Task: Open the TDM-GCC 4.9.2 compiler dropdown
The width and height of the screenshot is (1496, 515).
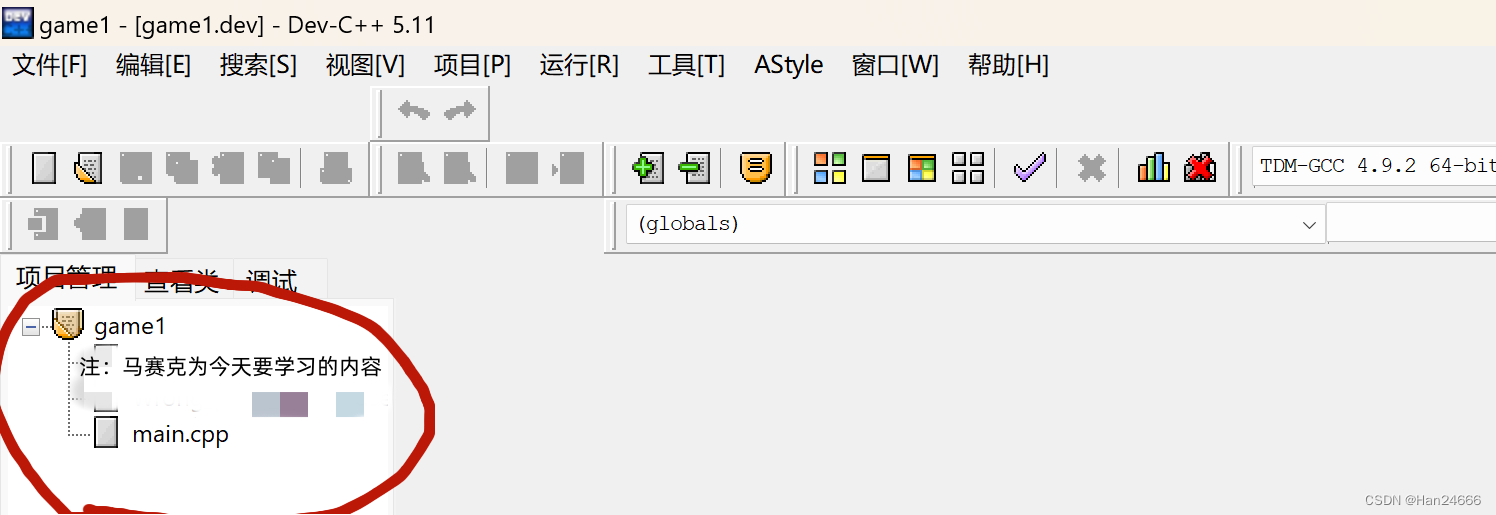Action: [1373, 166]
